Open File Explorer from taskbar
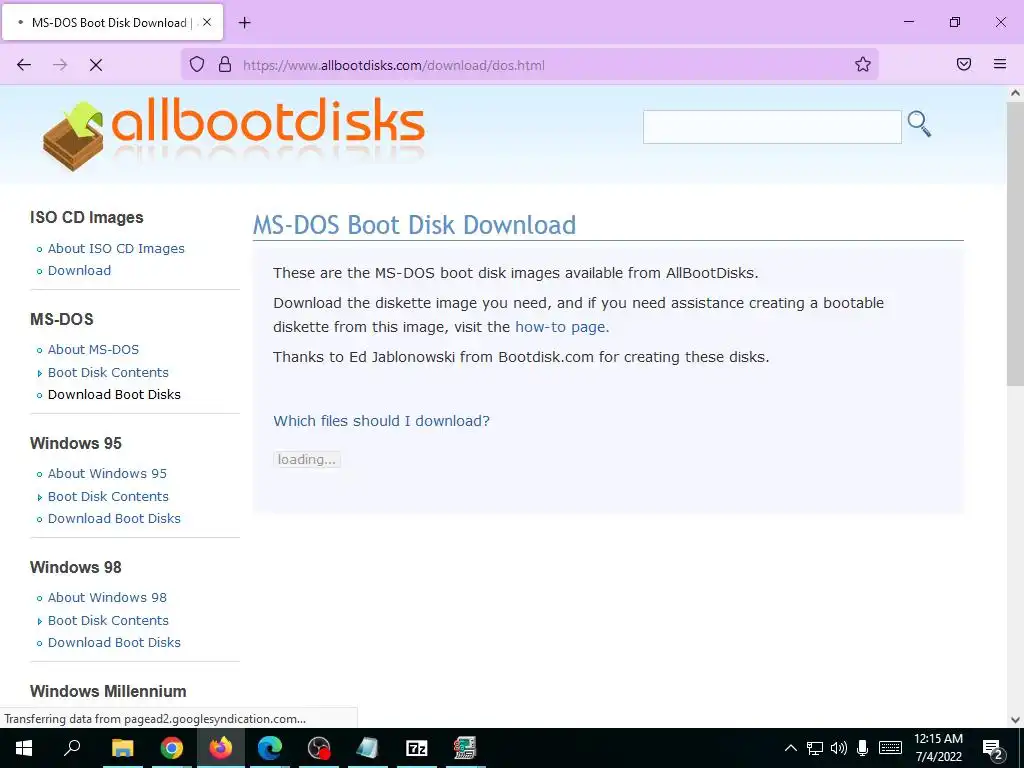The width and height of the screenshot is (1024, 768). click(122, 748)
